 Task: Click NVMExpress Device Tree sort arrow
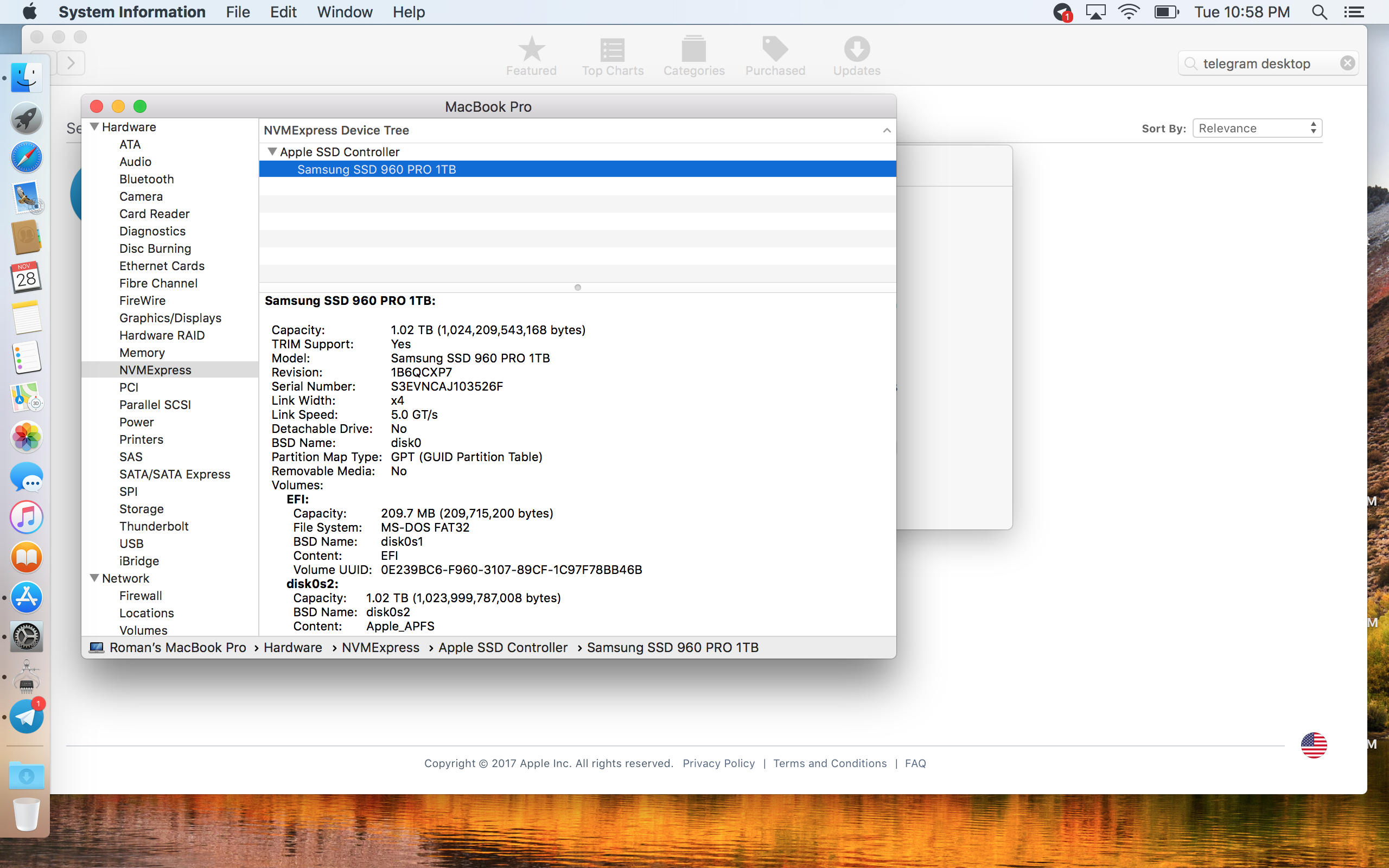tap(887, 130)
